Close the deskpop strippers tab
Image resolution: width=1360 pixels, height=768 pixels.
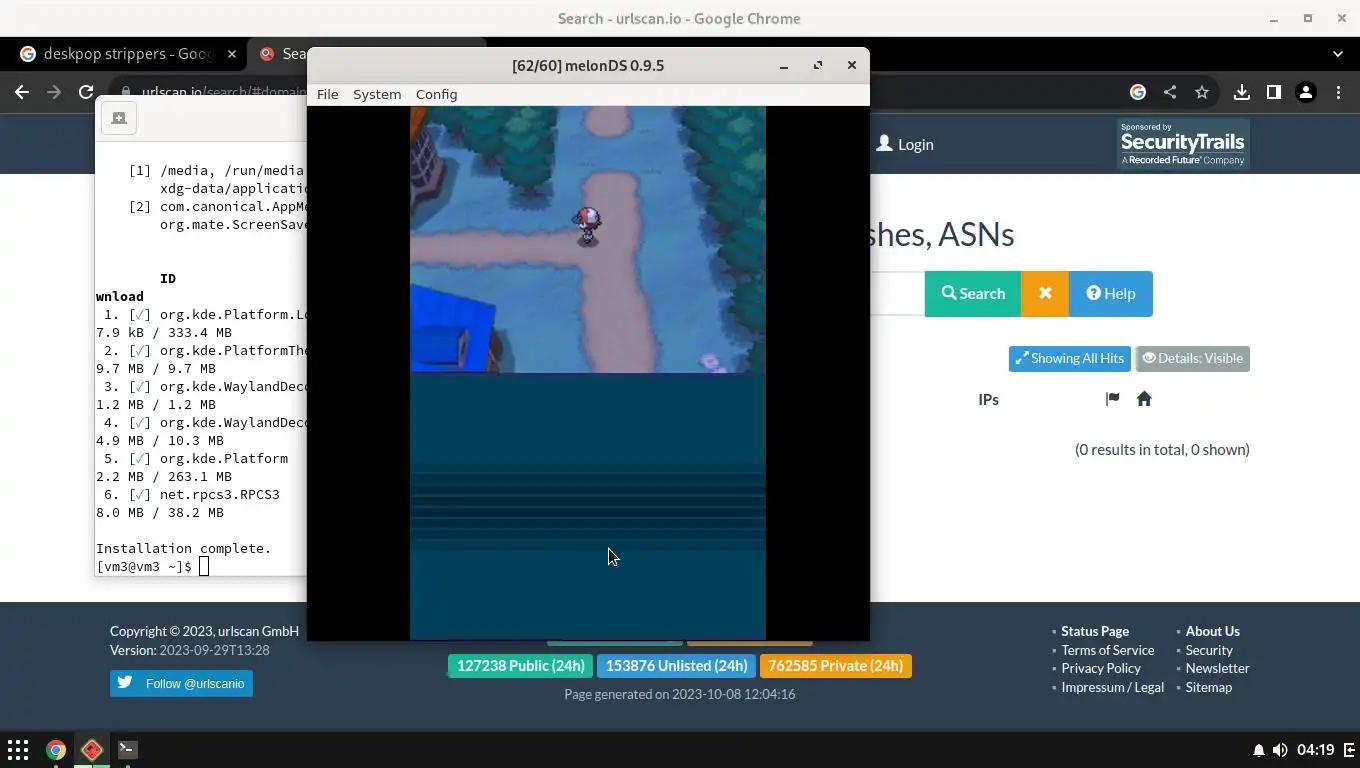point(232,54)
